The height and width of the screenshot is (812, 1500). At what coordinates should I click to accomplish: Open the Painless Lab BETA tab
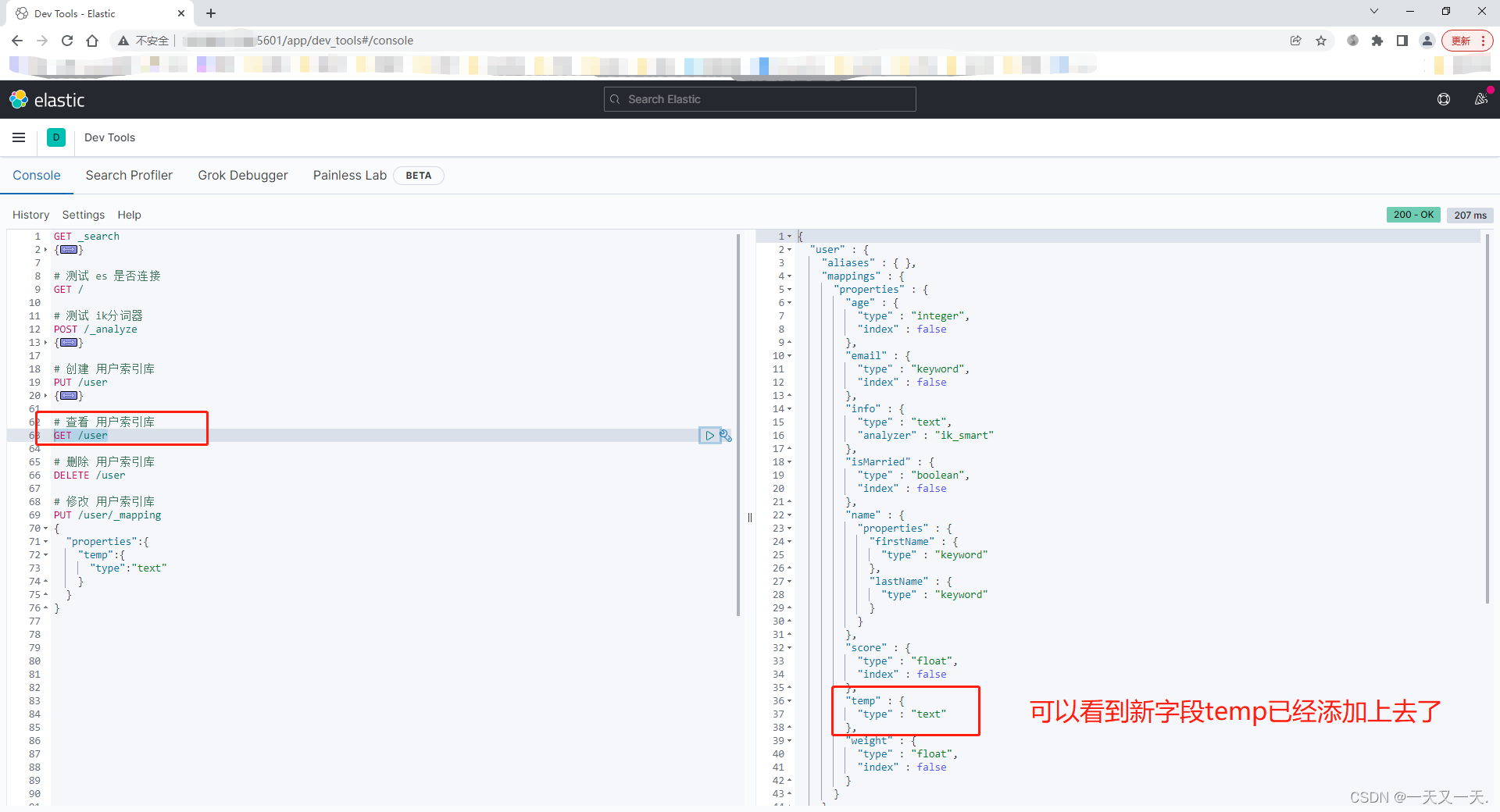click(x=350, y=175)
